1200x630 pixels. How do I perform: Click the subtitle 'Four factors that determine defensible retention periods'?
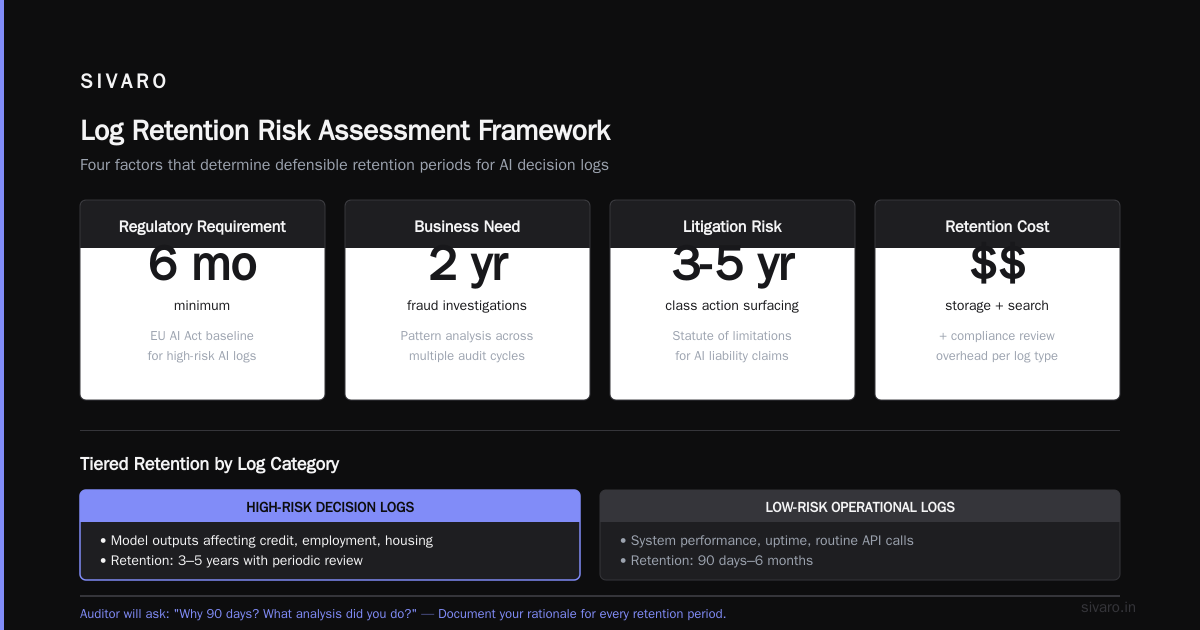pyautogui.click(x=344, y=165)
